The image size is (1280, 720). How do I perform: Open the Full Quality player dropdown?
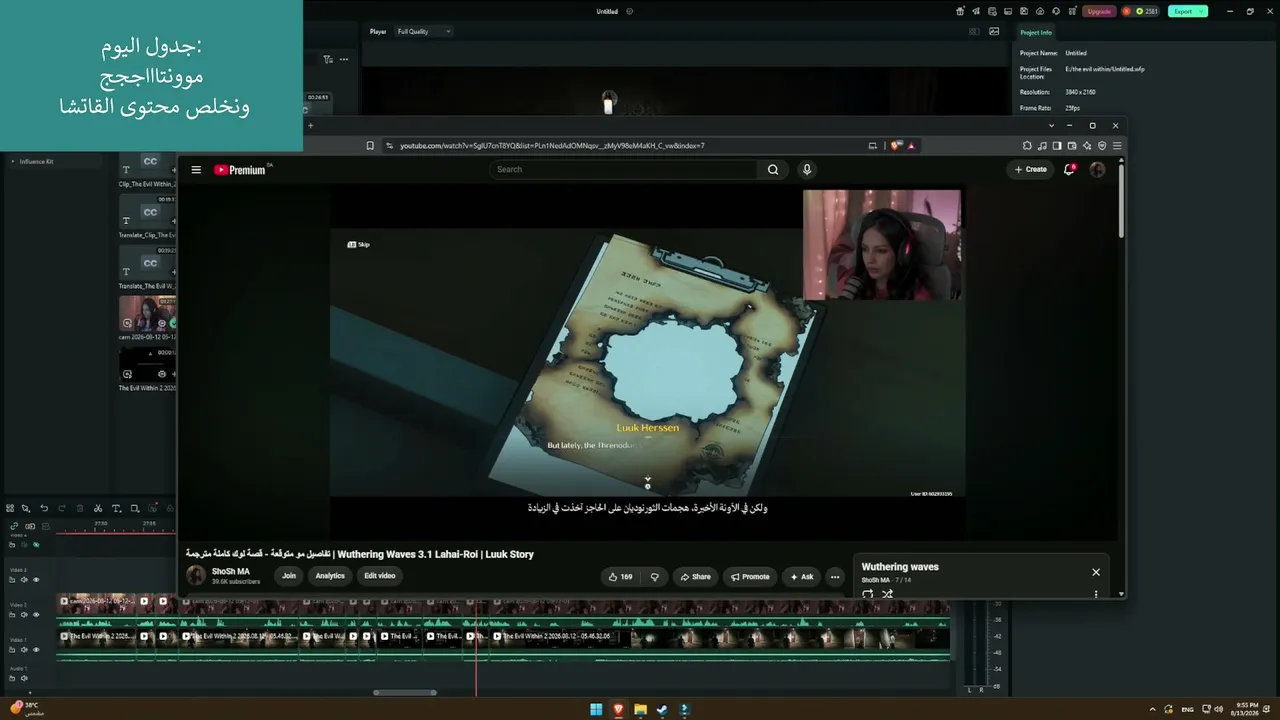pos(424,31)
